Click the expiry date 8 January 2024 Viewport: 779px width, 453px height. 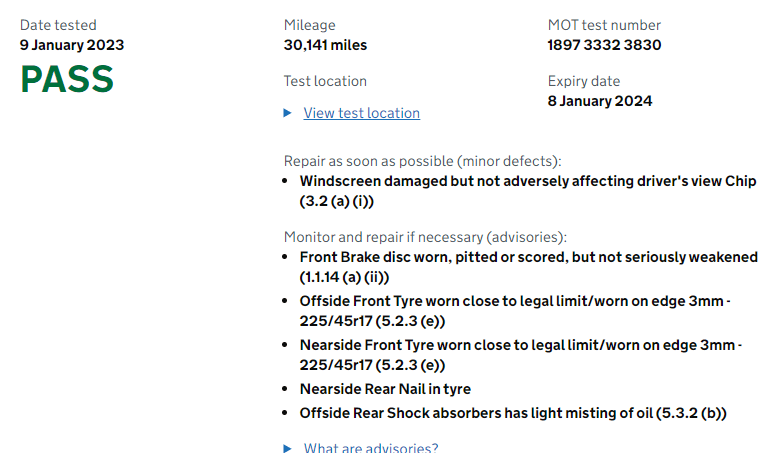pyautogui.click(x=600, y=101)
